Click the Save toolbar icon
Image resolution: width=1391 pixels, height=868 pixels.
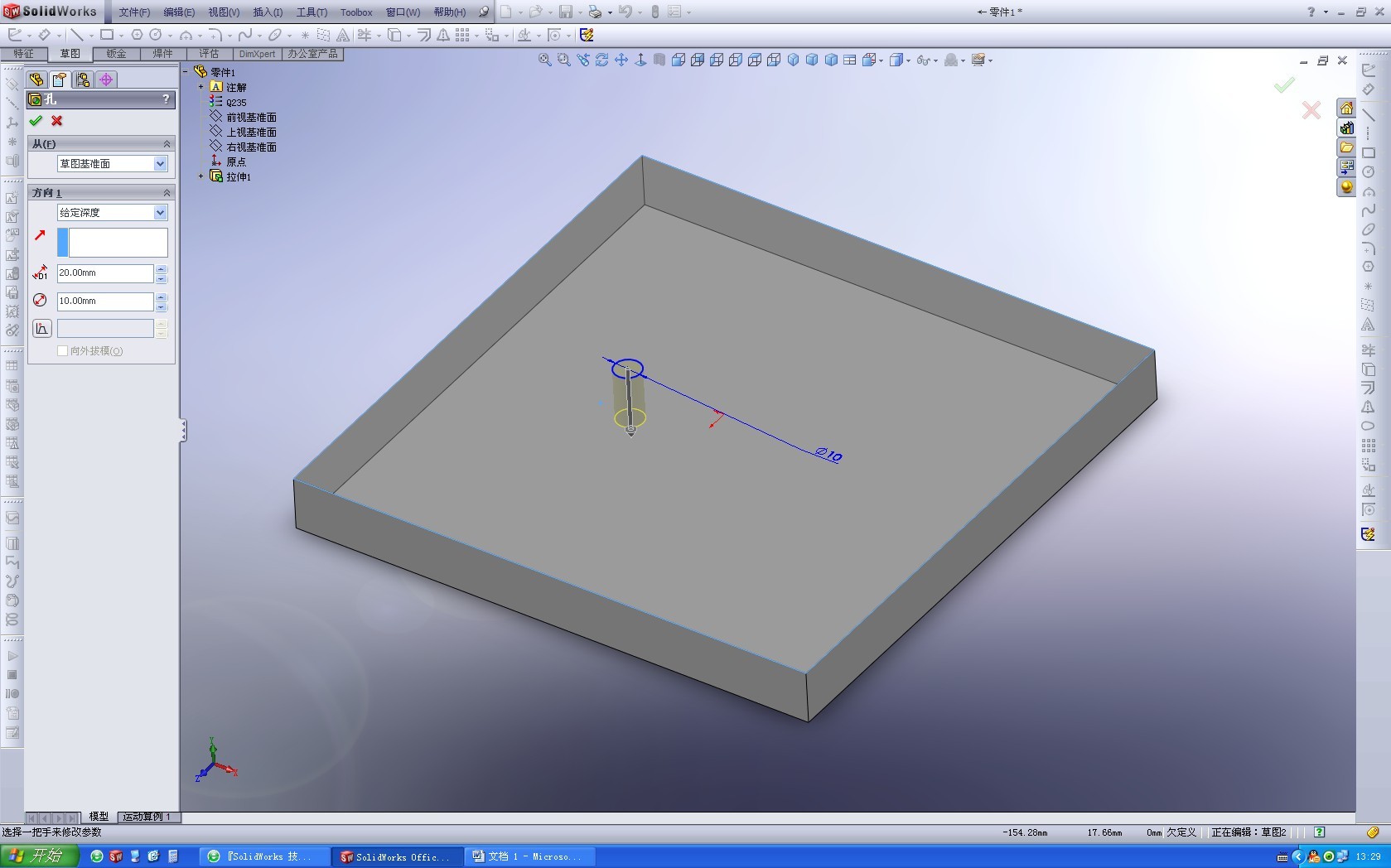coord(566,12)
